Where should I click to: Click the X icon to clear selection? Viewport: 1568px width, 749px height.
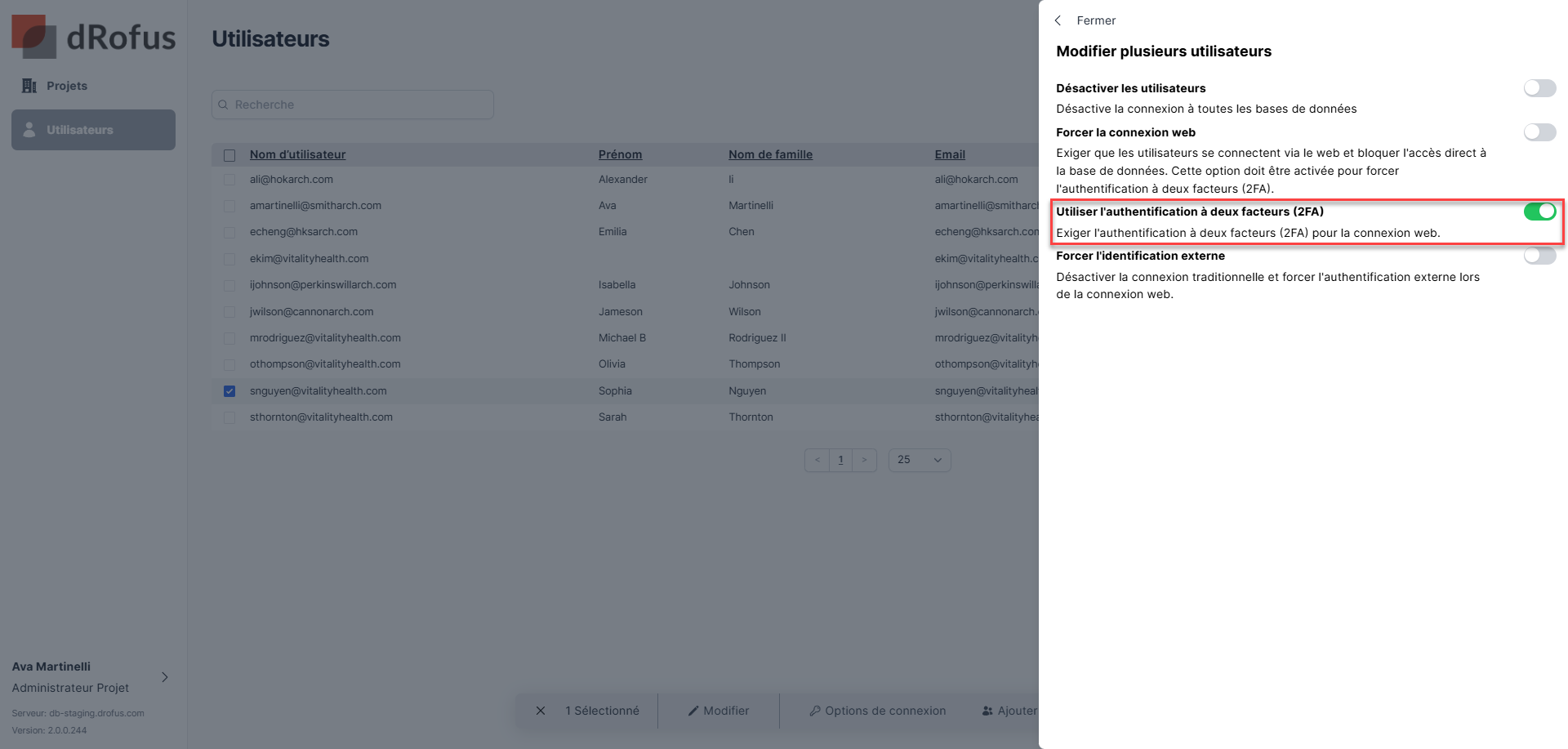[541, 711]
